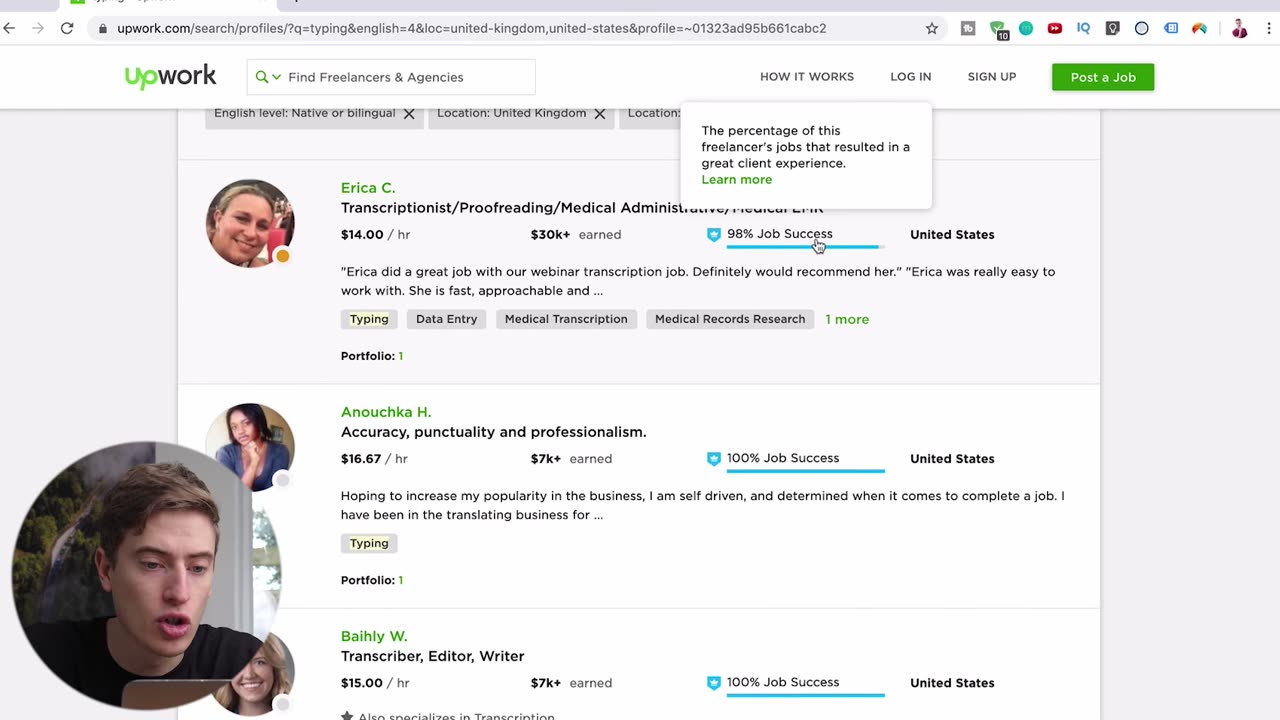This screenshot has width=1280, height=720.
Task: Click Baihly's Transcriber, Editor, Writer title
Action: click(432, 656)
